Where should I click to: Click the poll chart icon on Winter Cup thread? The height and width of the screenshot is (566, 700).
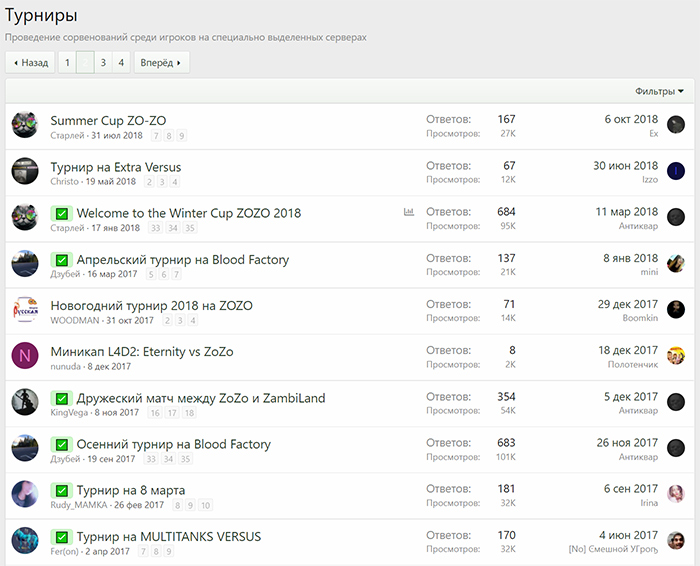point(409,213)
